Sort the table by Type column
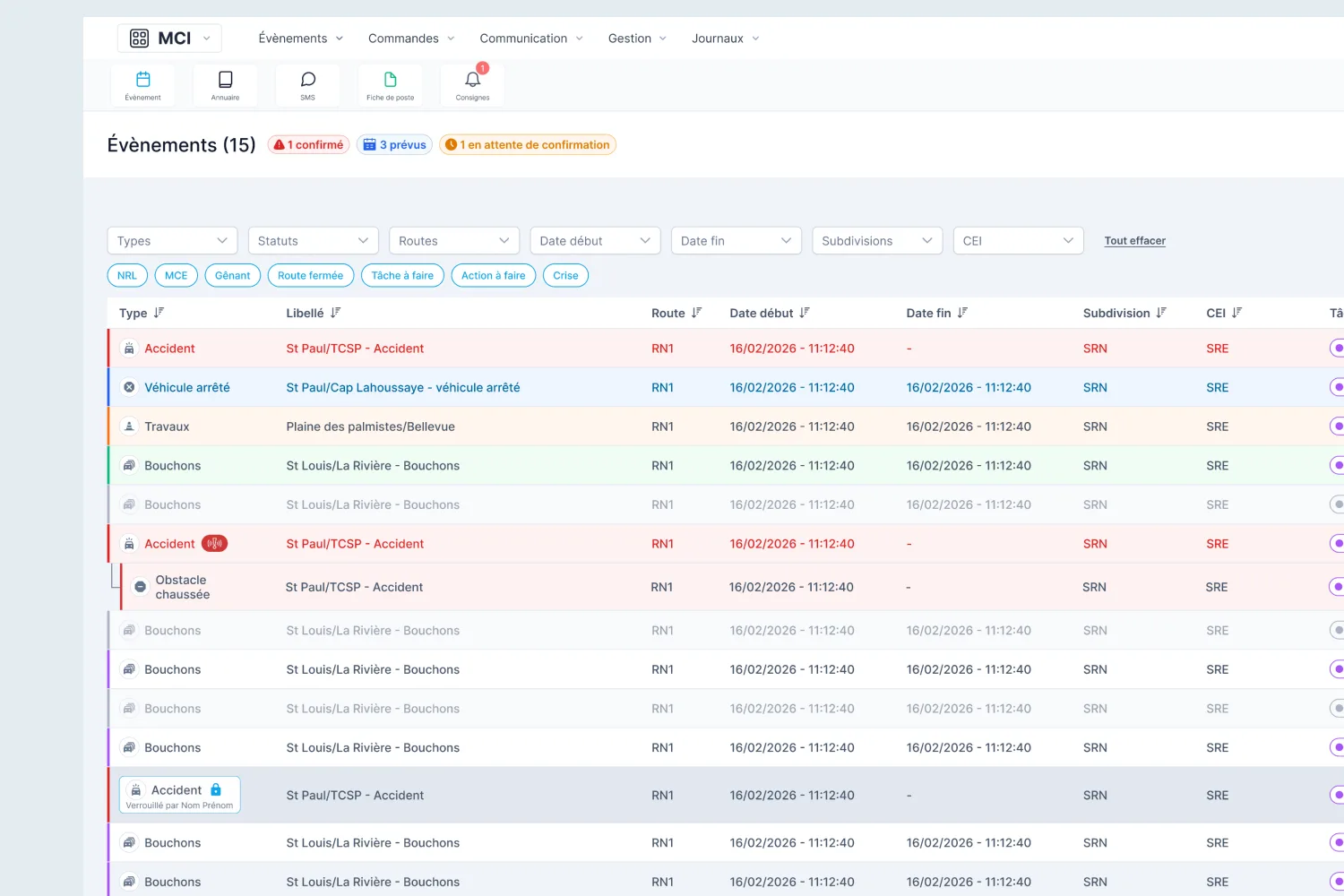Image resolution: width=1344 pixels, height=896 pixels. point(159,313)
